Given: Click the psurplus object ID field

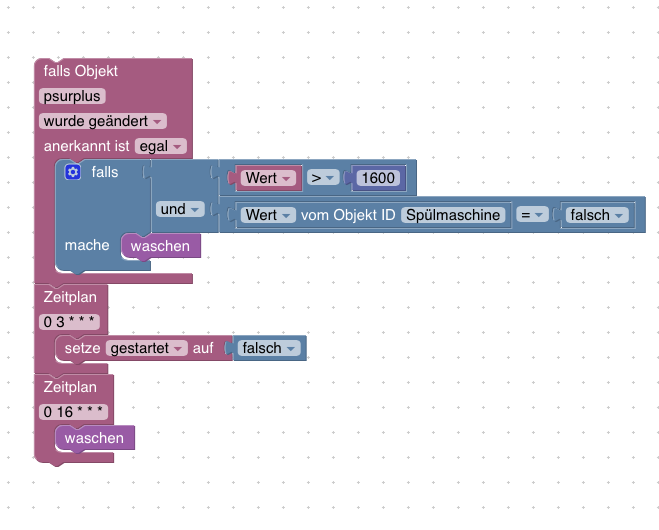Looking at the screenshot, I should (x=72, y=96).
